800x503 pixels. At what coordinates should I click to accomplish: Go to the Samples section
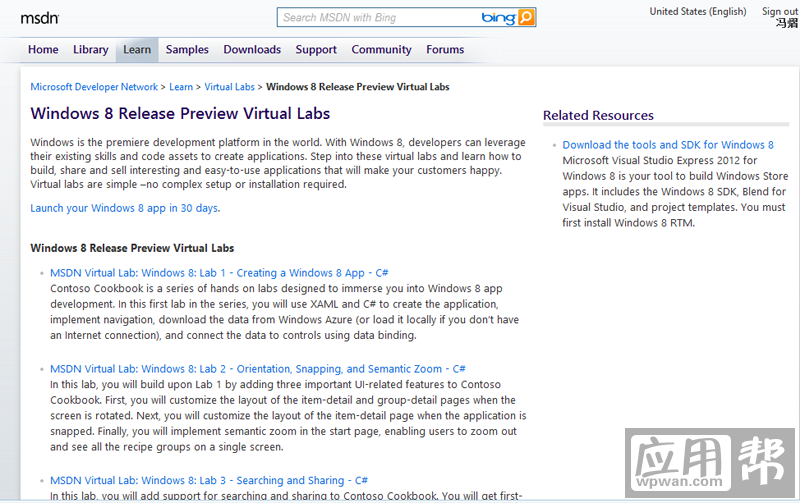click(187, 49)
